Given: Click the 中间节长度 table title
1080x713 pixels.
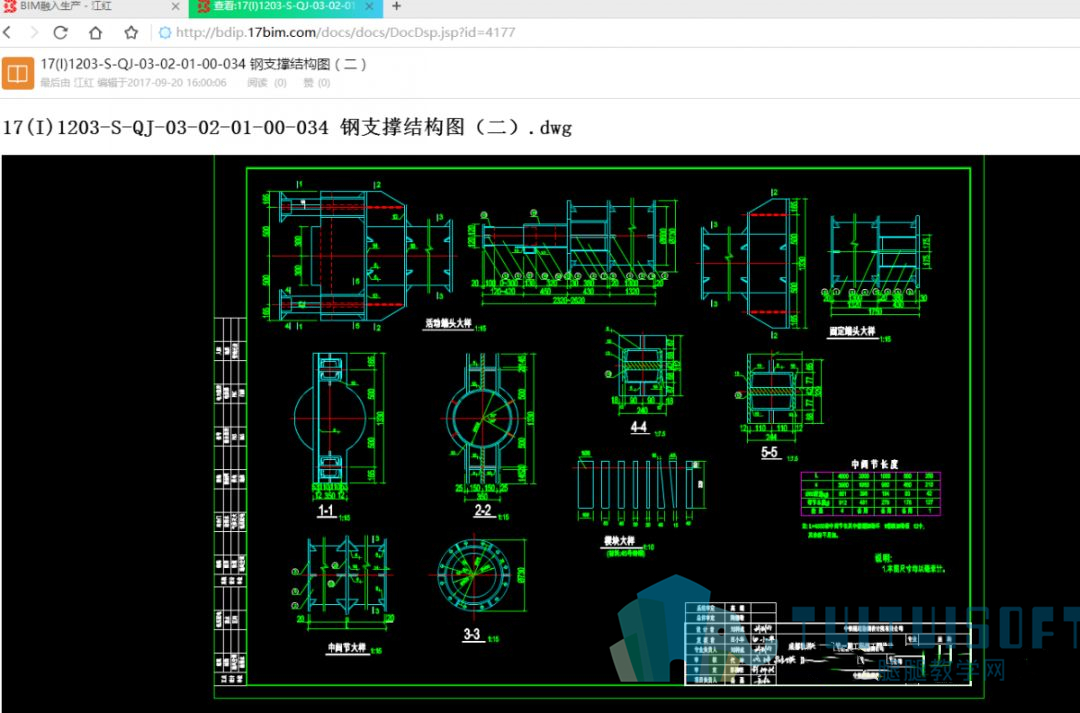Looking at the screenshot, I should point(874,464).
